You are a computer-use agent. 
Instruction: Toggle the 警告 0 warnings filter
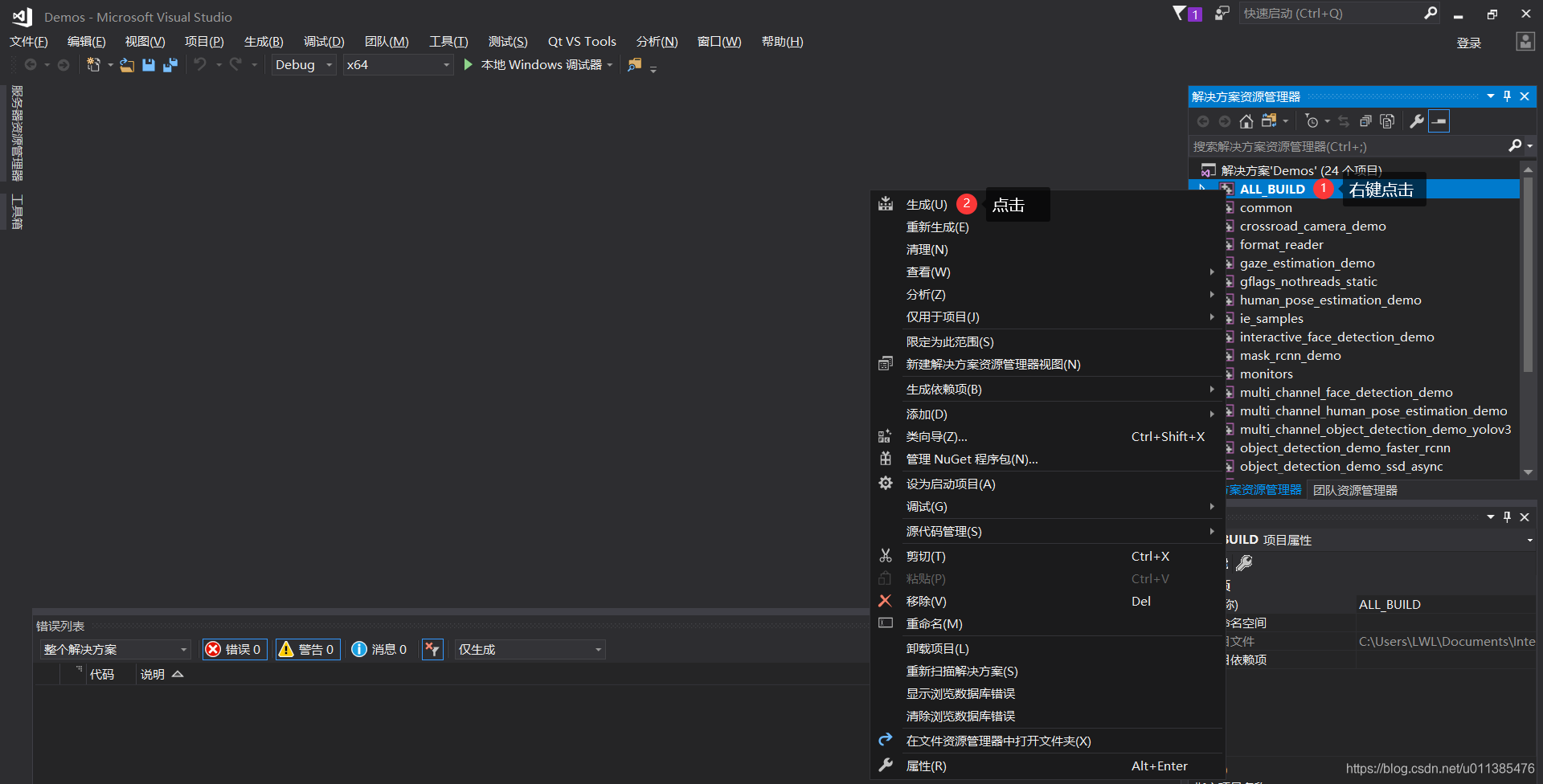[x=307, y=649]
